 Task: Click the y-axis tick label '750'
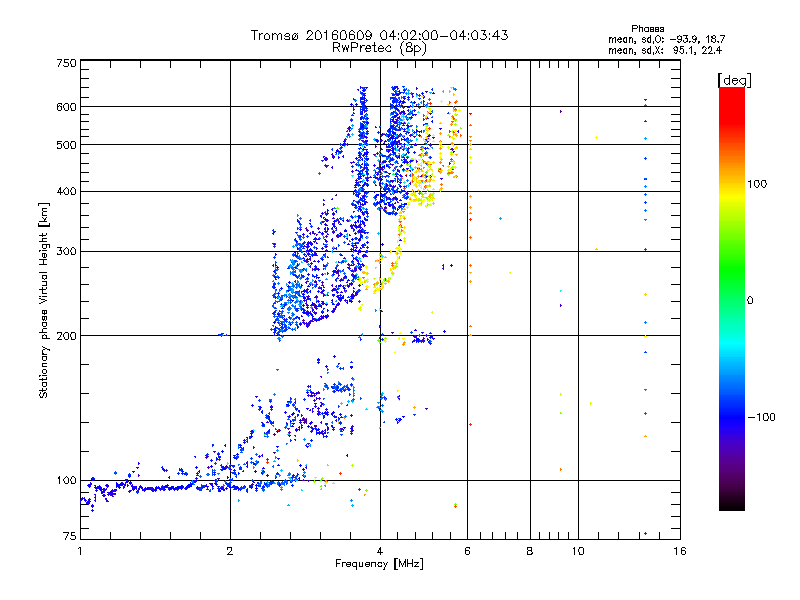click(66, 63)
